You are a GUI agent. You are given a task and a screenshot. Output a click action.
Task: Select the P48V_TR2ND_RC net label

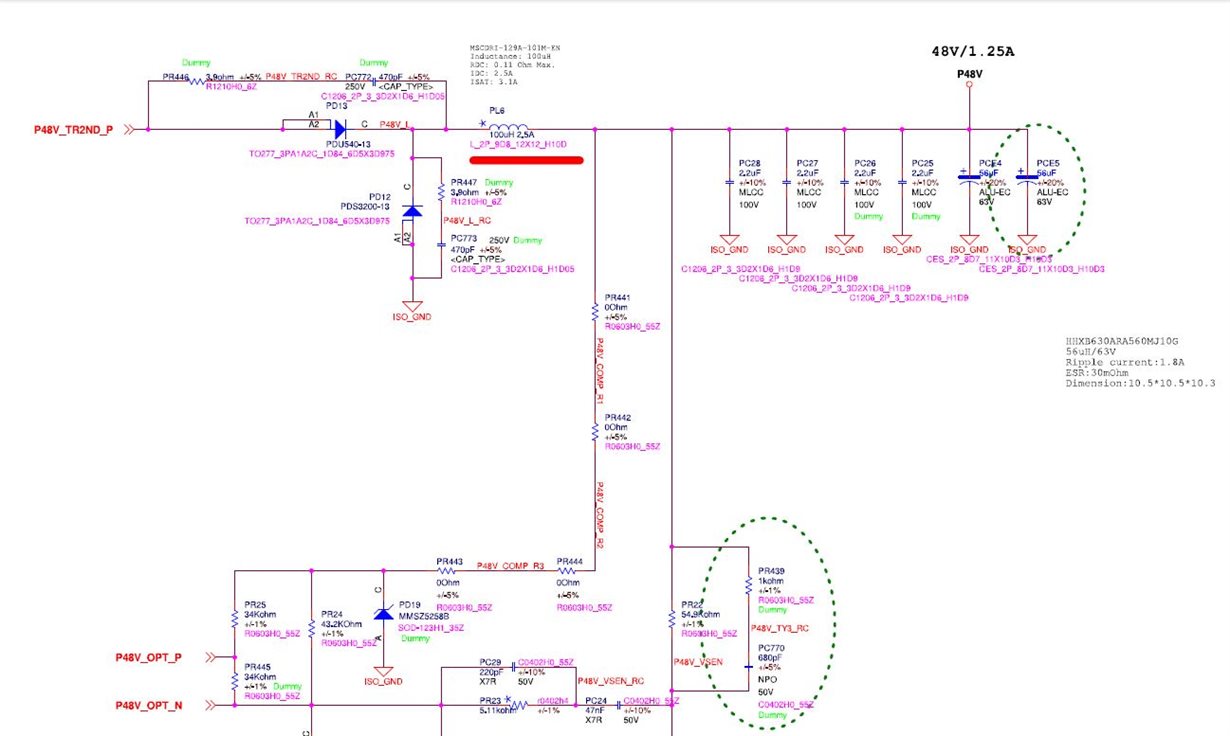tap(302, 76)
